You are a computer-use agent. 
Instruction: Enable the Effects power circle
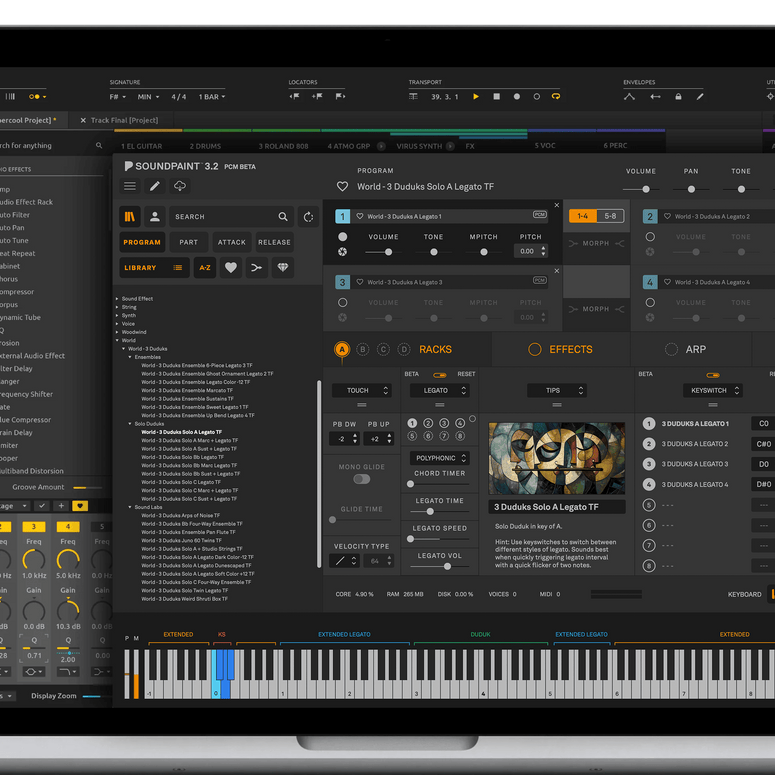[x=534, y=349]
